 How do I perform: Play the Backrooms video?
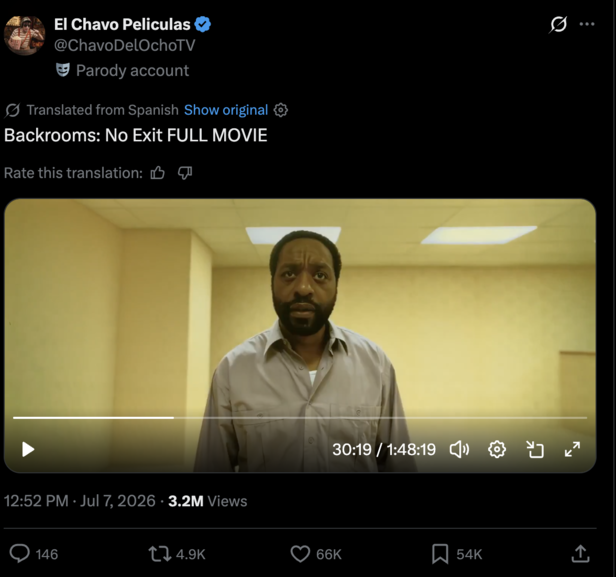click(28, 449)
